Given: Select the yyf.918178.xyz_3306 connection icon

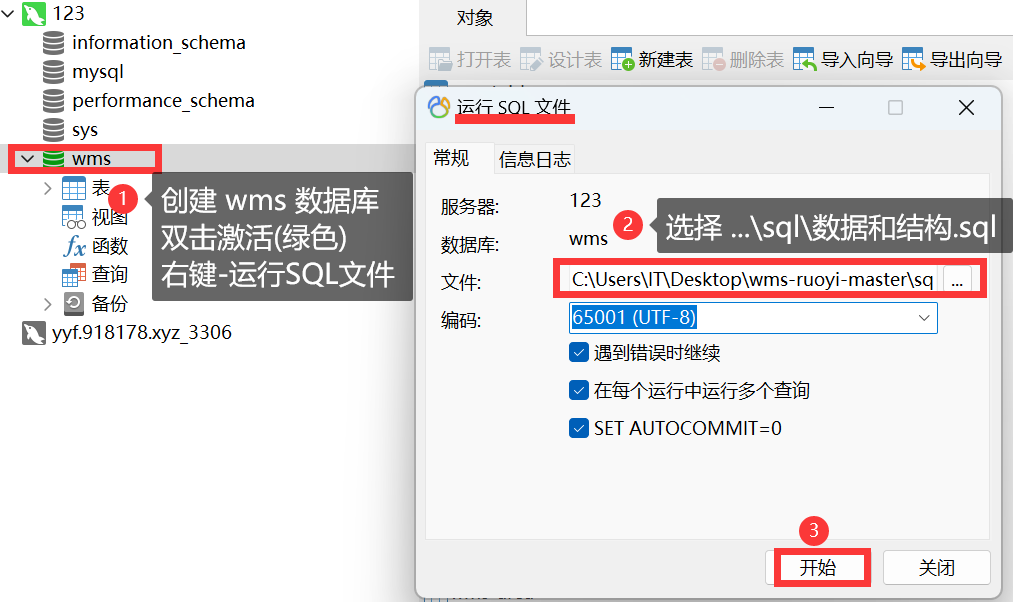Looking at the screenshot, I should pyautogui.click(x=34, y=333).
